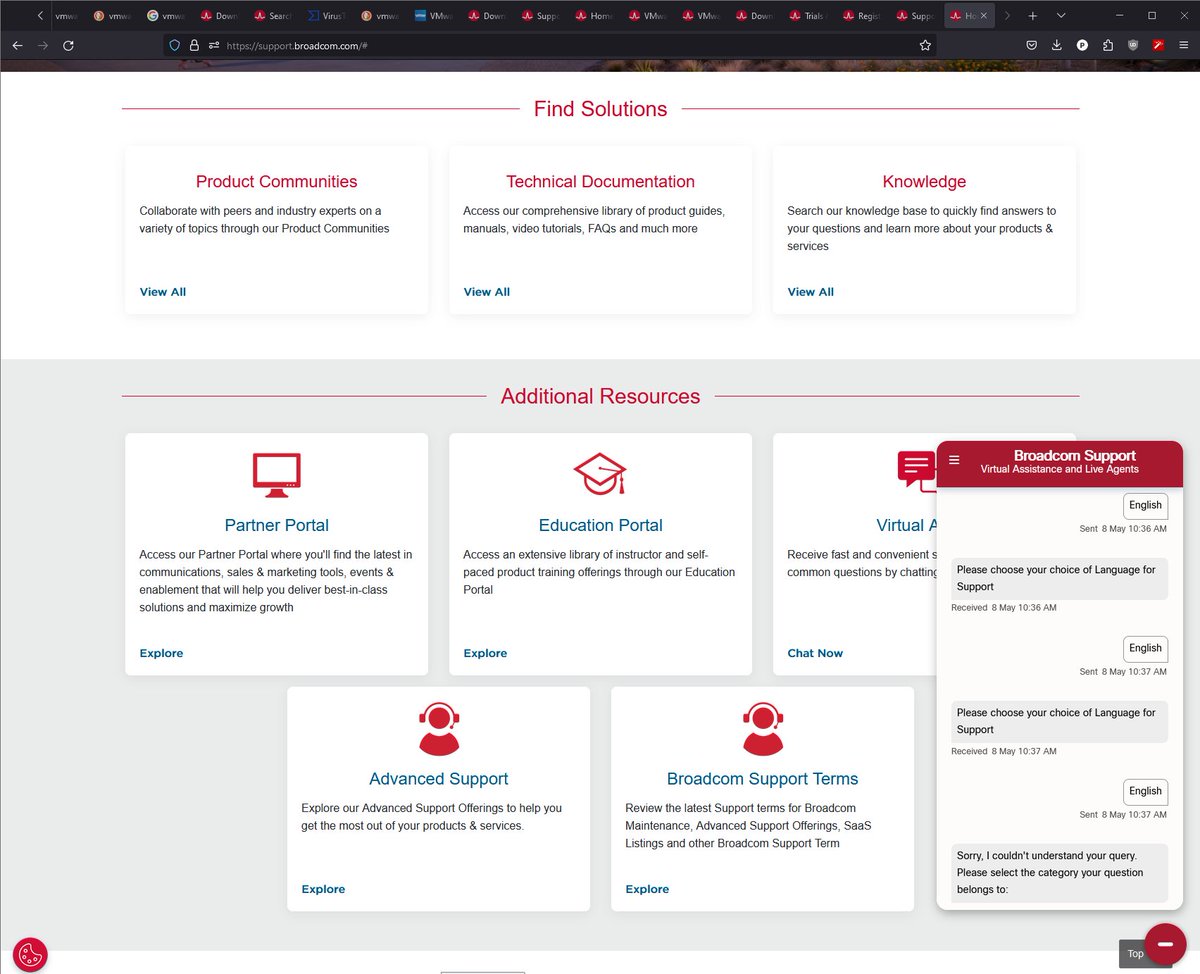Open the uBlock Origin shield icon

click(1133, 45)
